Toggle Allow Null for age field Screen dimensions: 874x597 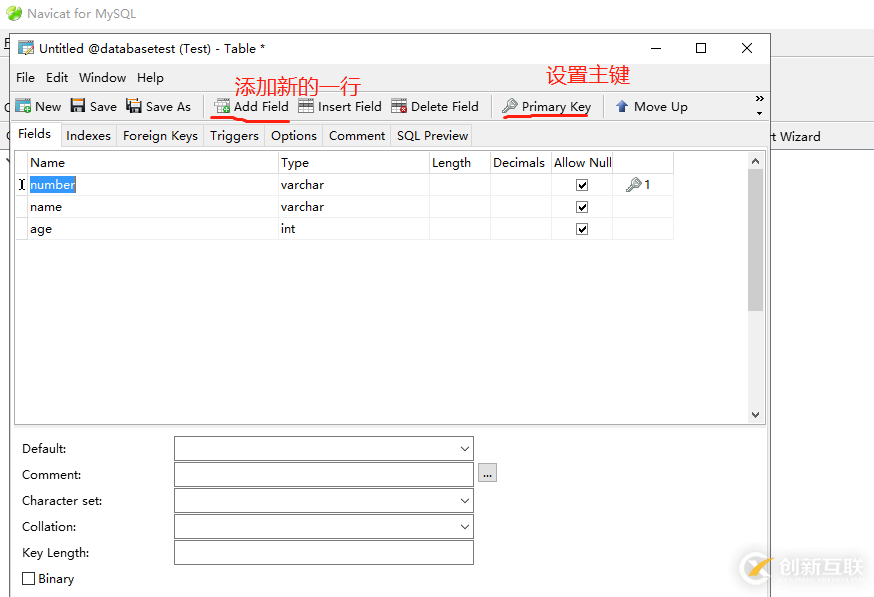582,229
